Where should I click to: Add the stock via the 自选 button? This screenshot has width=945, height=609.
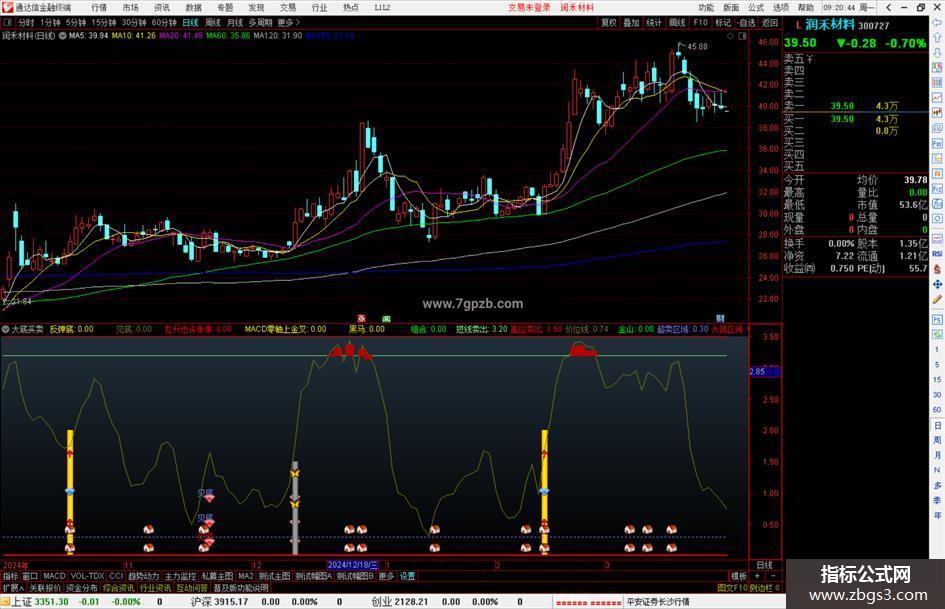point(747,23)
